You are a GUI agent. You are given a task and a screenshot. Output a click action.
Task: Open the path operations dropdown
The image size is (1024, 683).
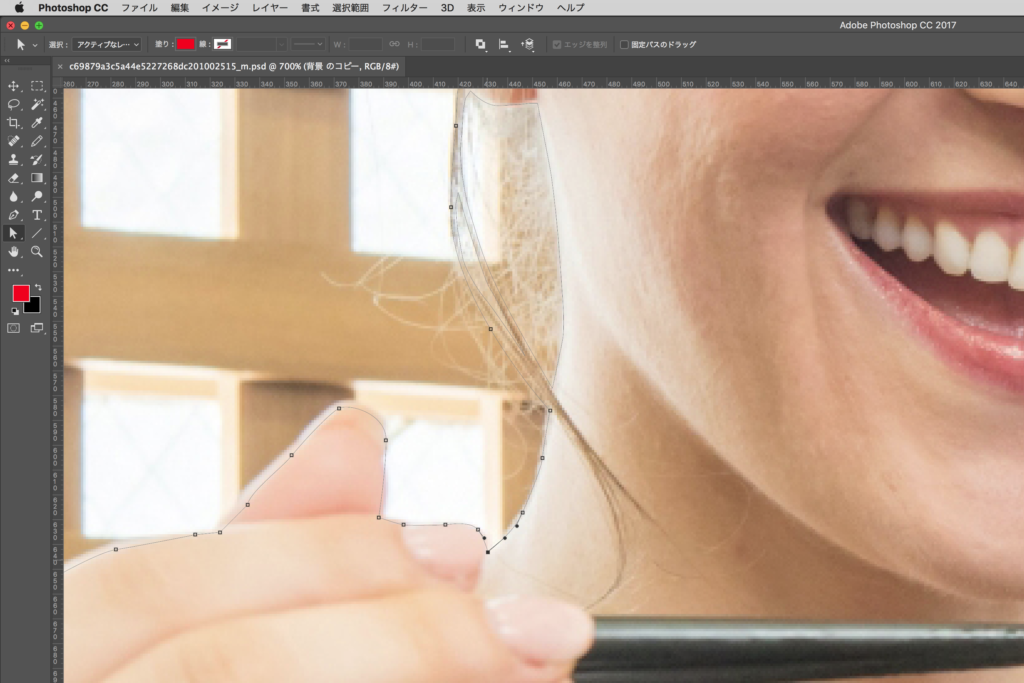pyautogui.click(x=481, y=45)
